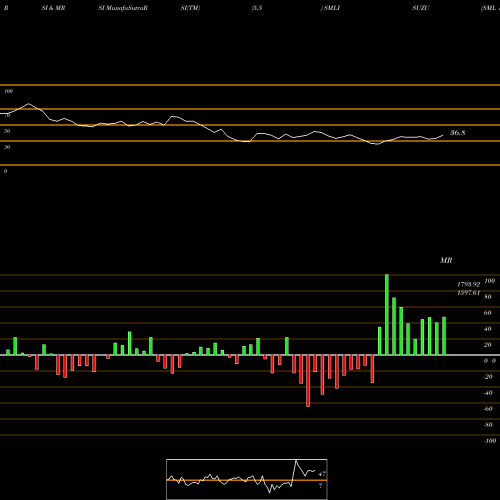The image size is (500, 500).
Task: Click the 30 label on RSI axis
Action: pyautogui.click(x=7, y=147)
